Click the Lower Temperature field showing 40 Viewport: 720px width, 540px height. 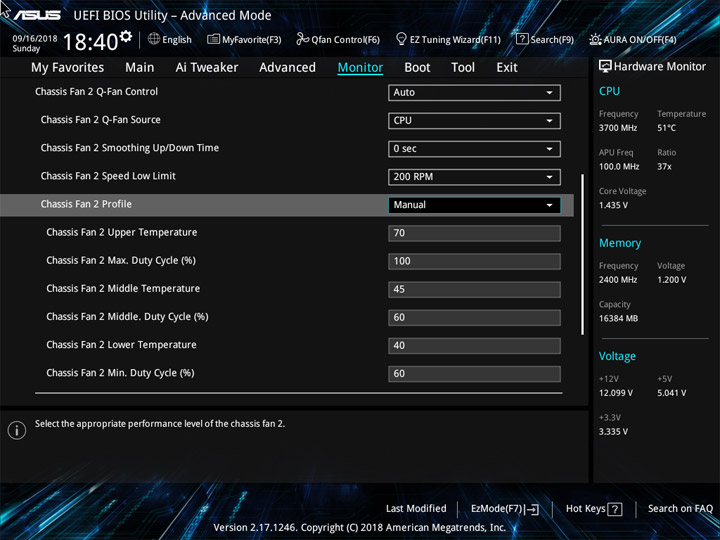(474, 345)
